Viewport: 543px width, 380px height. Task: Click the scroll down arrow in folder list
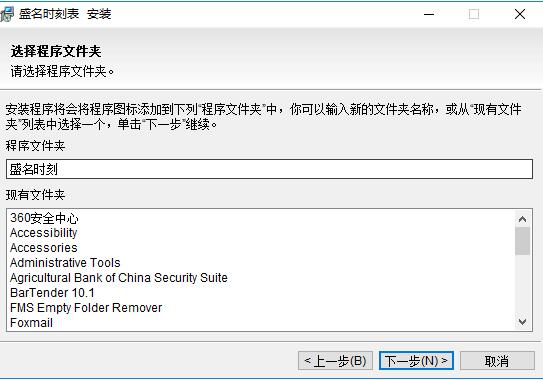[x=522, y=321]
